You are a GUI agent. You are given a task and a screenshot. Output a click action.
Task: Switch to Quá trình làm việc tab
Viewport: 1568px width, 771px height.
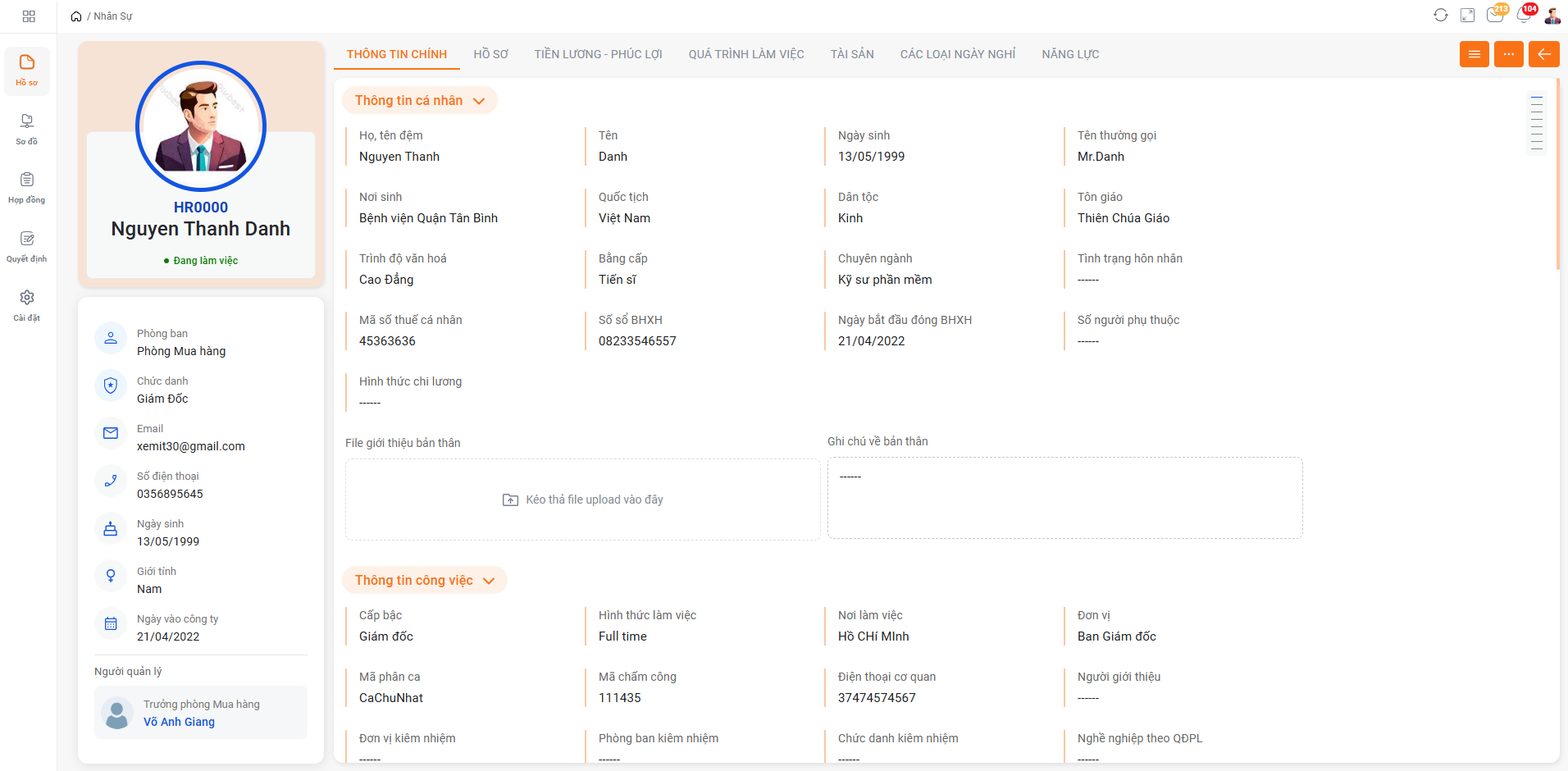pos(745,54)
